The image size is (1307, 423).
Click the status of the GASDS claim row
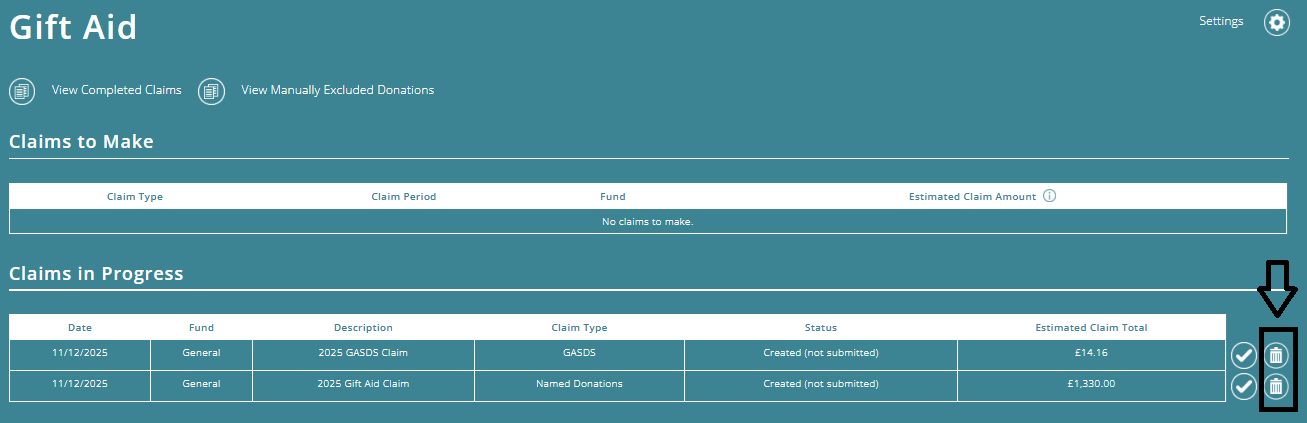click(821, 353)
